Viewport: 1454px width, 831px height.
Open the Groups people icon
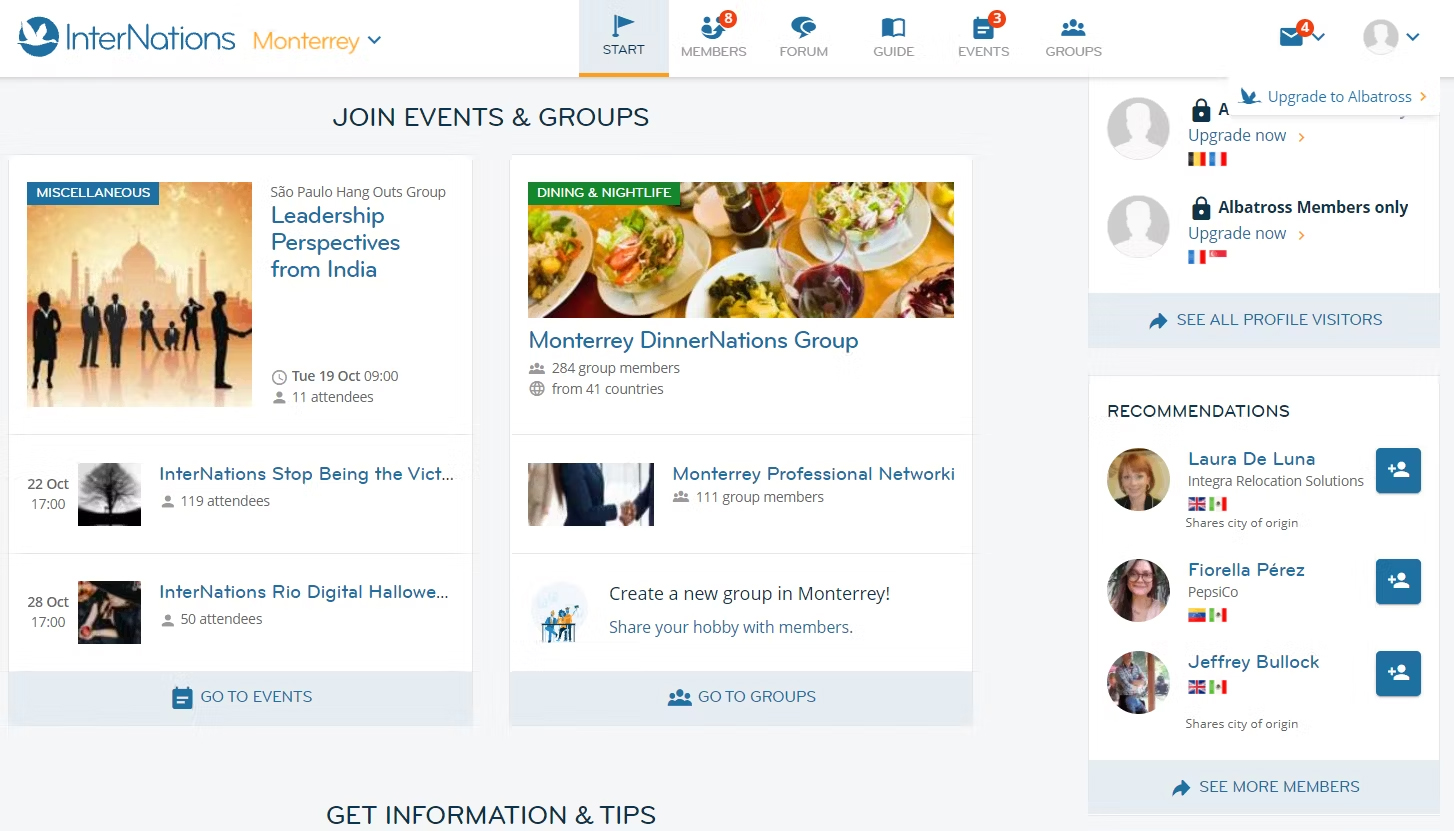point(1073,28)
